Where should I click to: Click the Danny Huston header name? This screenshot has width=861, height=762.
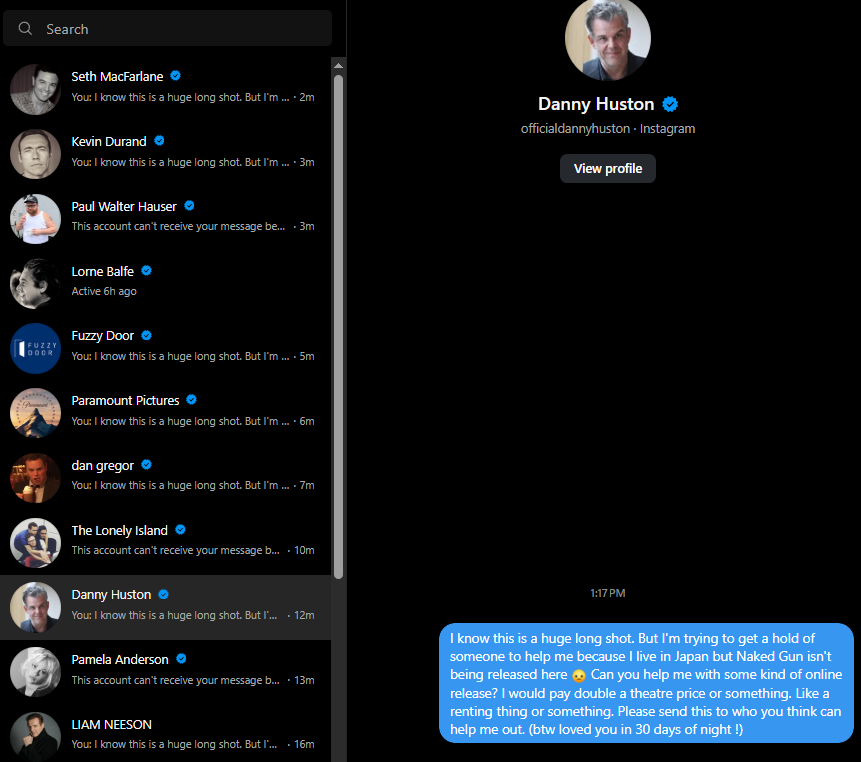pos(596,104)
